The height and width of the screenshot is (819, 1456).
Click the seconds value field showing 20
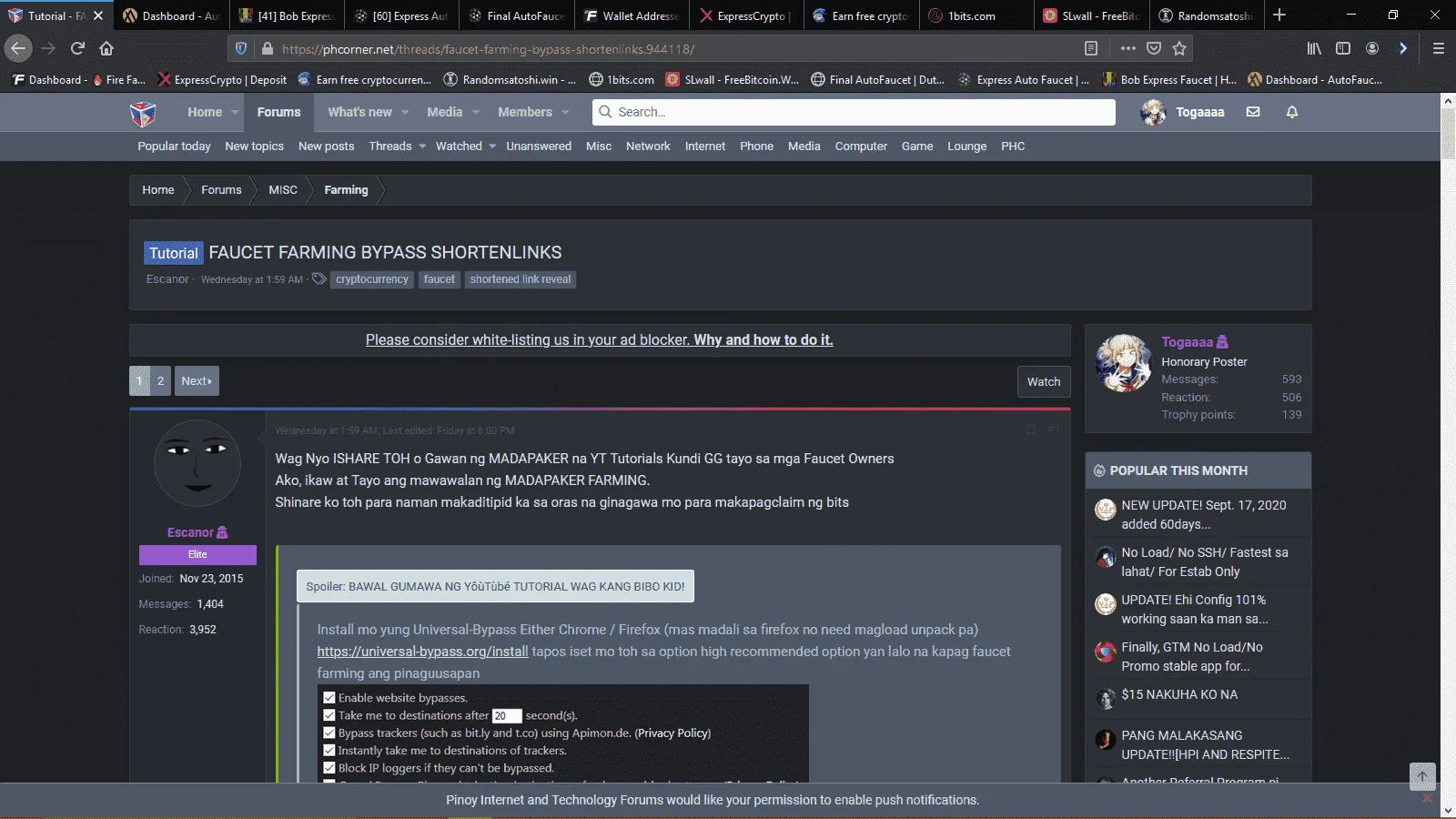tap(507, 716)
